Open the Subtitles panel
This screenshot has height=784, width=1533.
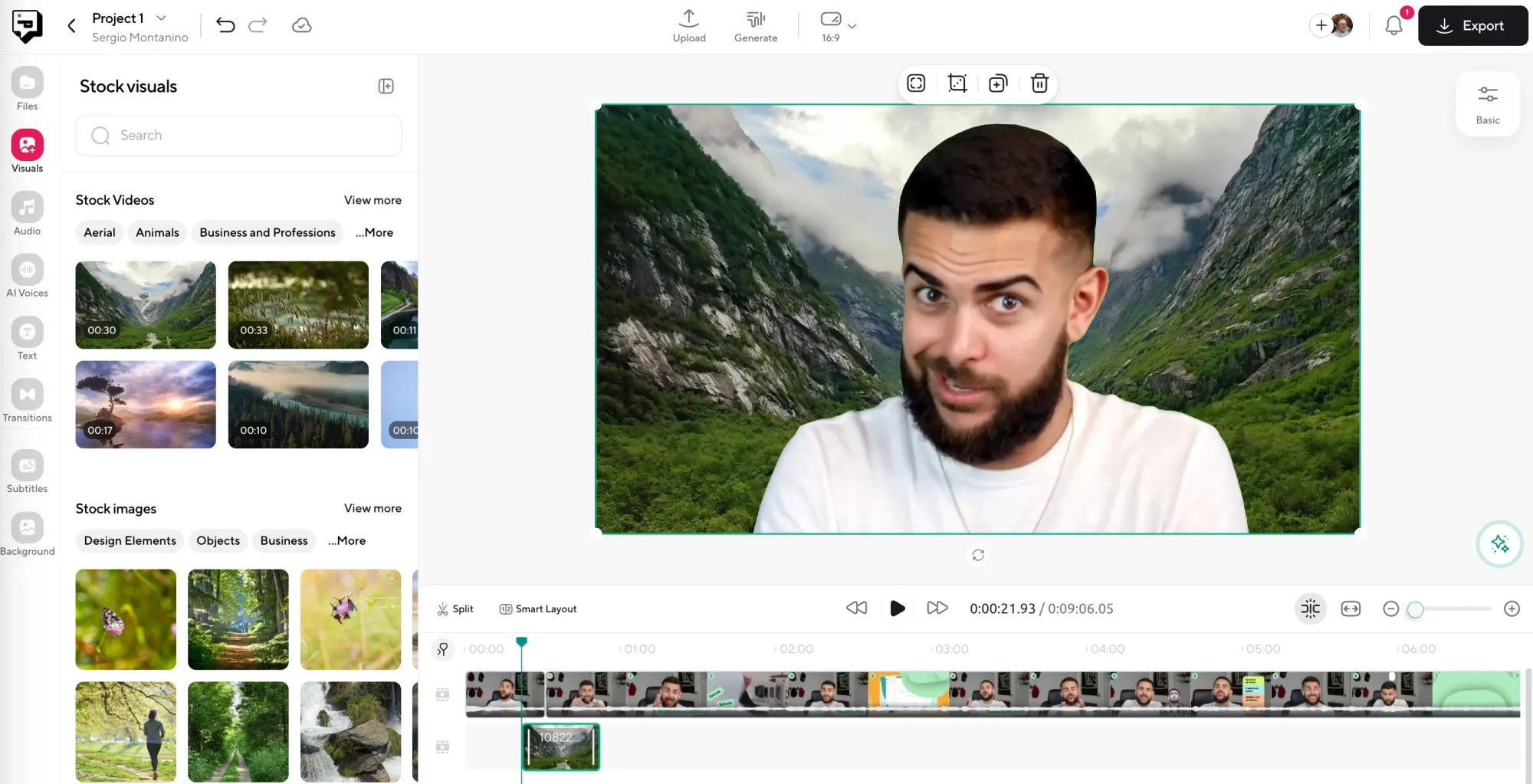click(x=27, y=470)
